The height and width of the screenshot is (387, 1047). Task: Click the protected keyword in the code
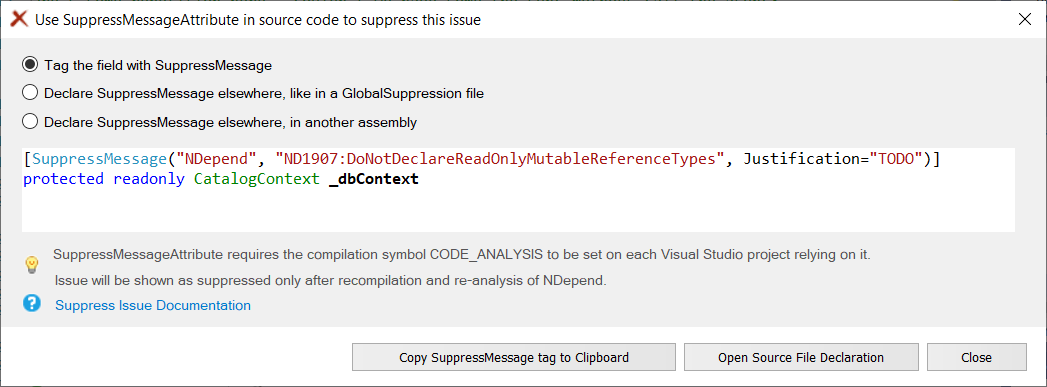[x=63, y=179]
